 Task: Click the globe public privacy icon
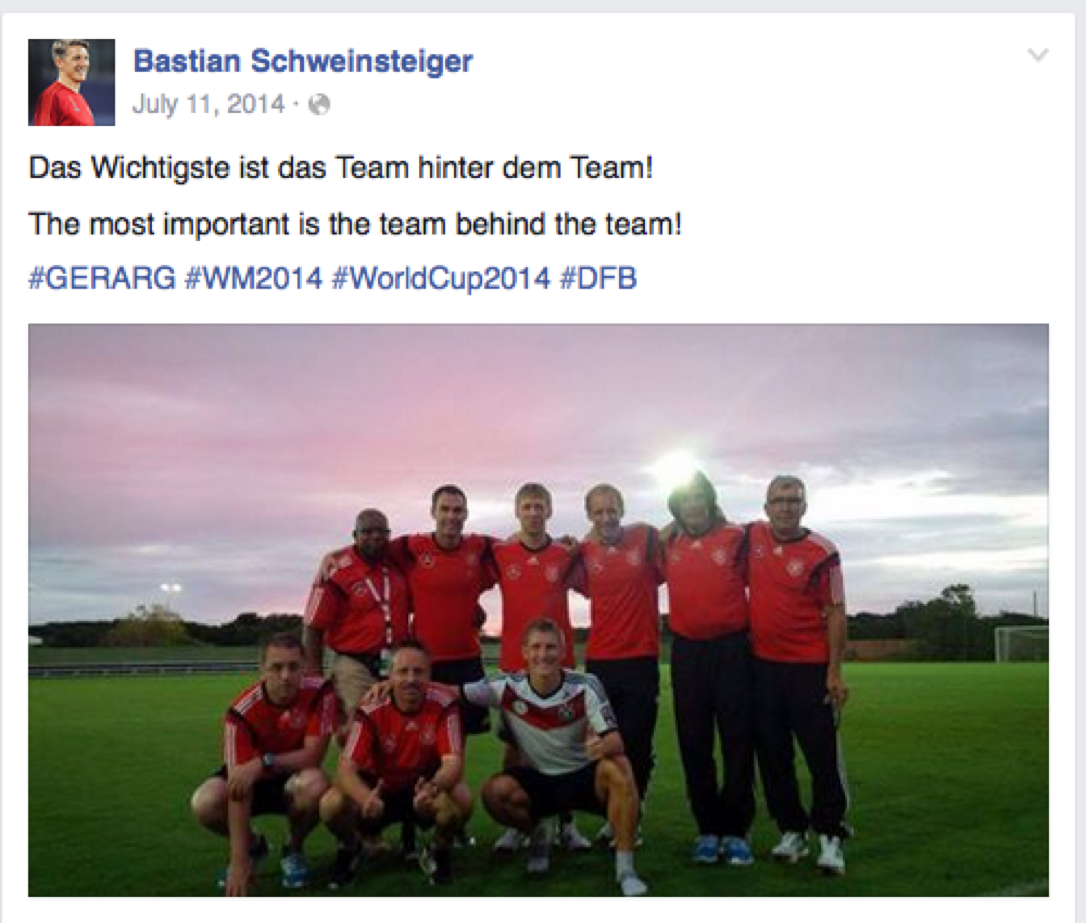pyautogui.click(x=319, y=105)
